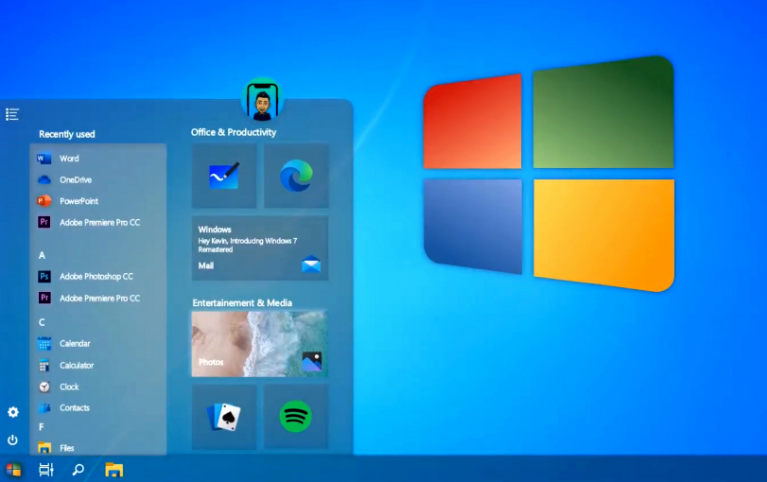Open File Explorer on taskbar
Screen dimensions: 767x482
coord(114,470)
